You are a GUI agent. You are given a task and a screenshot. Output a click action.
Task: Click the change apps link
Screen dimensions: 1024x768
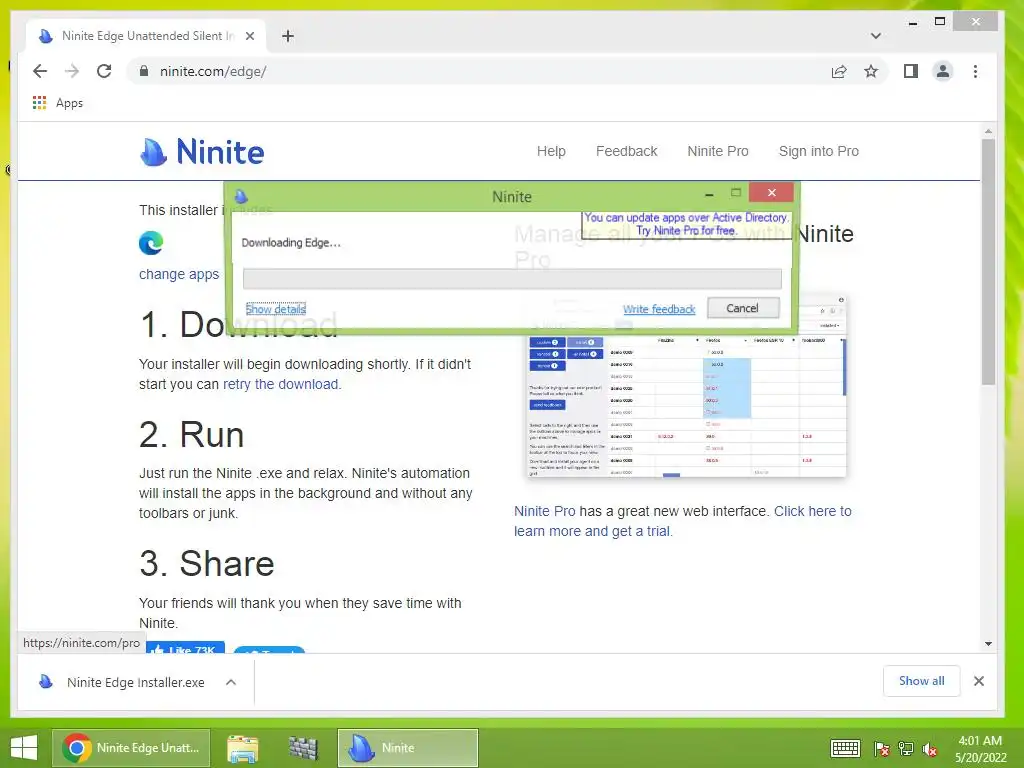pos(179,274)
